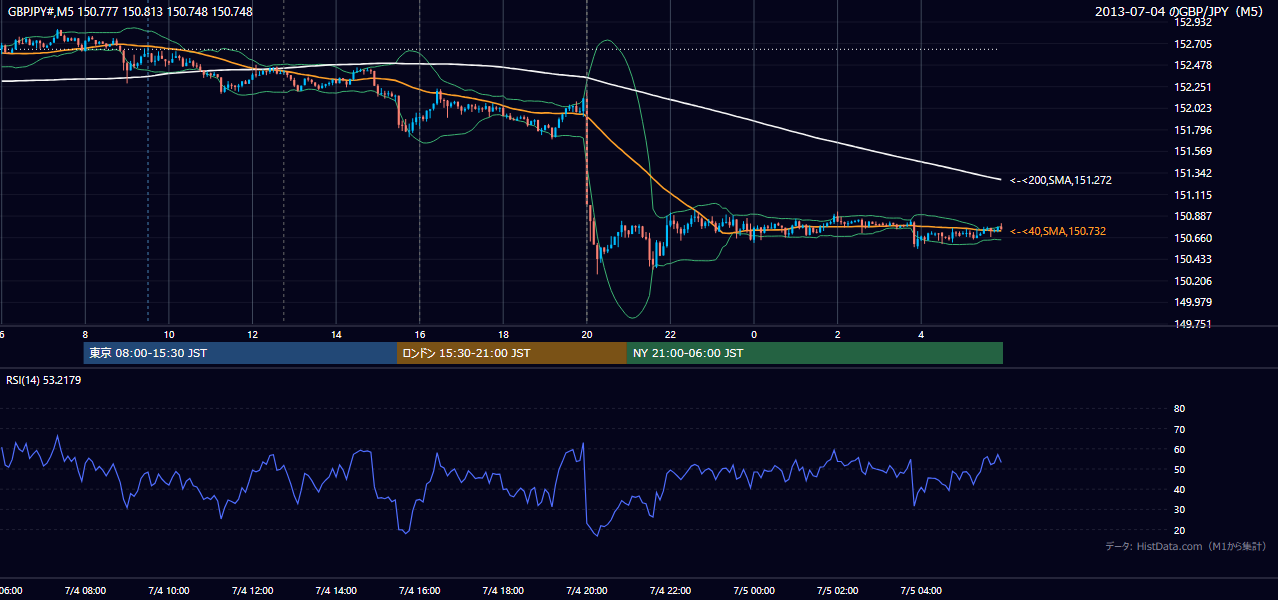The height and width of the screenshot is (600, 1278).
Task: Click price axis value 151.115
Action: pyautogui.click(x=1193, y=196)
